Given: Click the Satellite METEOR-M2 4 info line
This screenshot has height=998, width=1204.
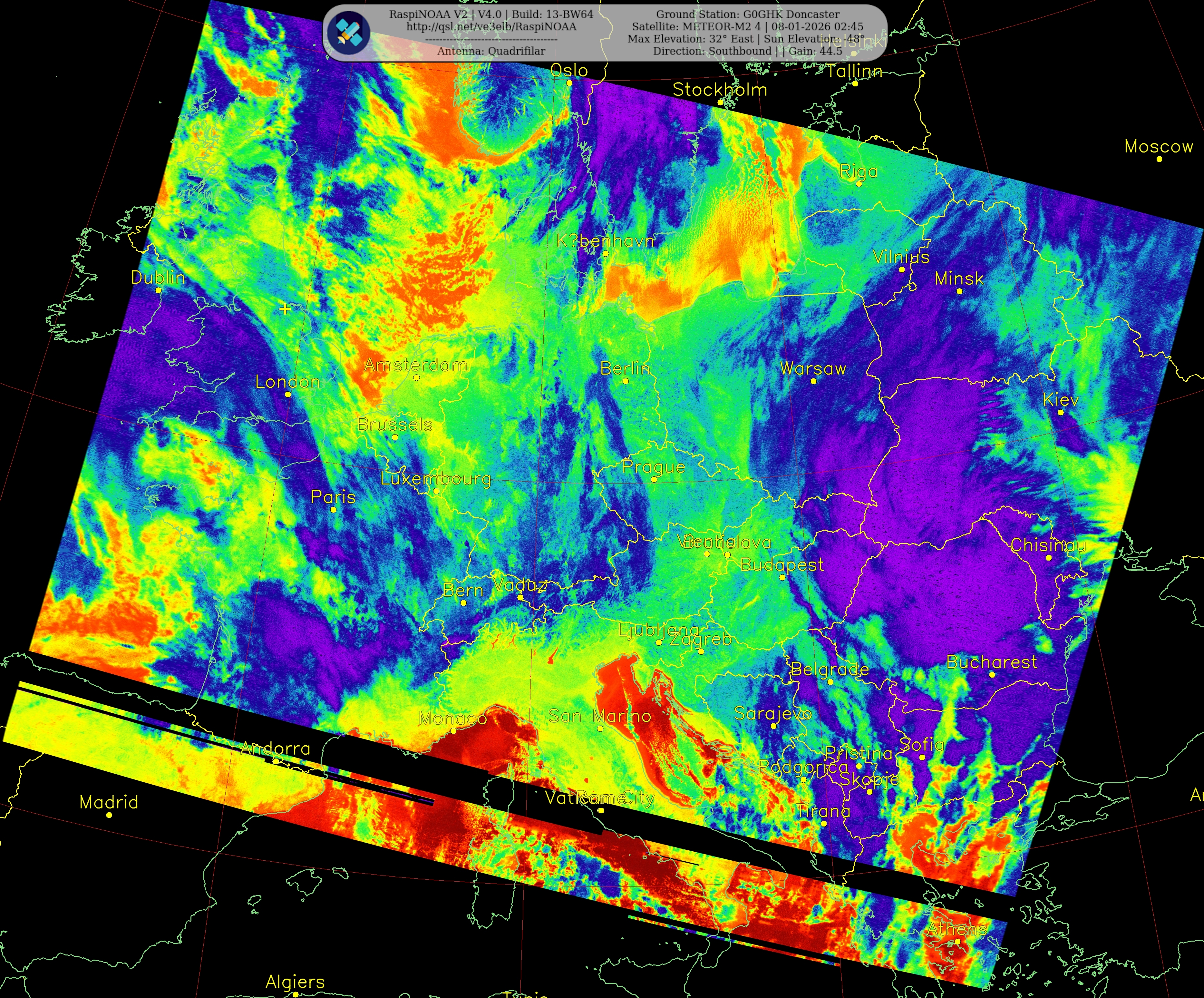Looking at the screenshot, I should (x=748, y=26).
